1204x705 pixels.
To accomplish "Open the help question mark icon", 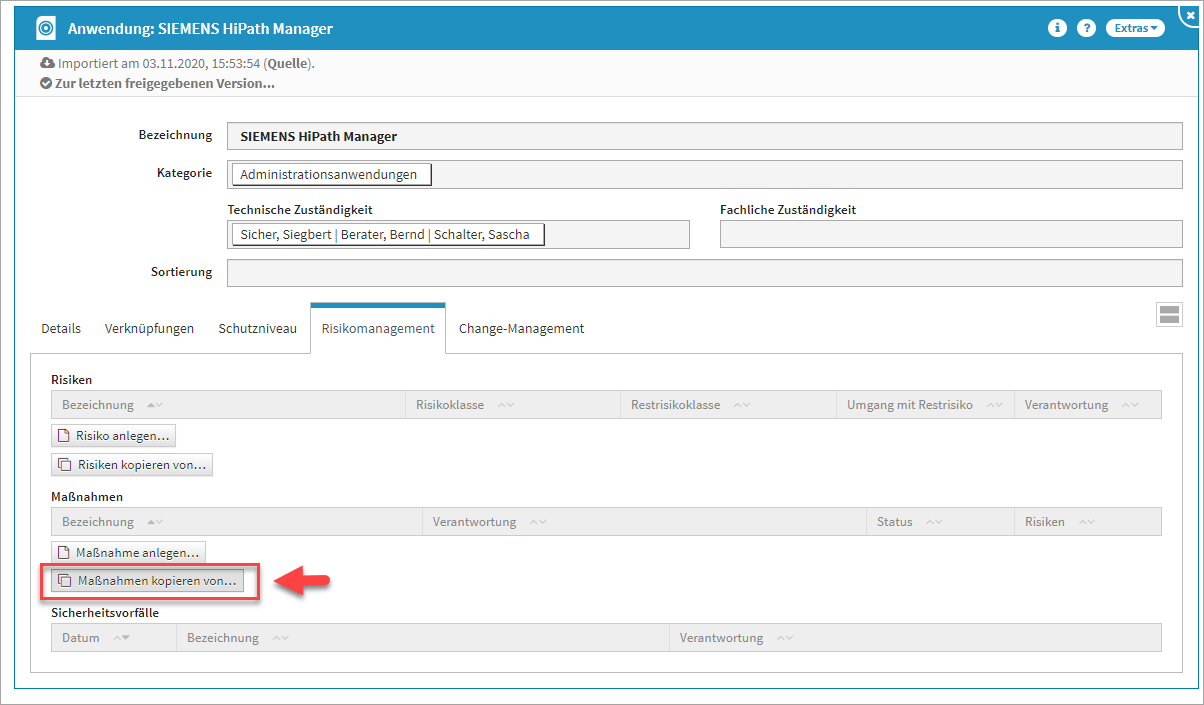I will [x=1086, y=29].
